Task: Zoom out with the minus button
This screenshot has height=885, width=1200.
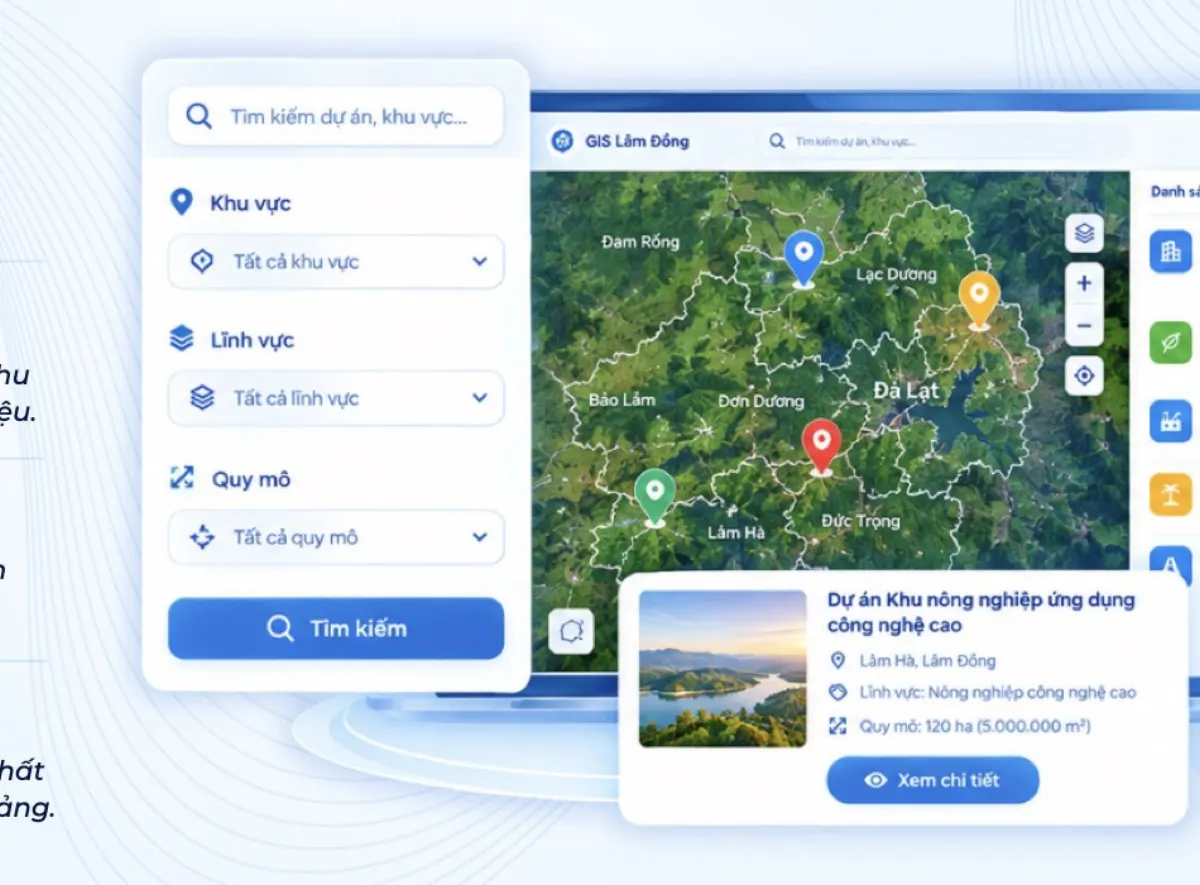Action: coord(1084,326)
